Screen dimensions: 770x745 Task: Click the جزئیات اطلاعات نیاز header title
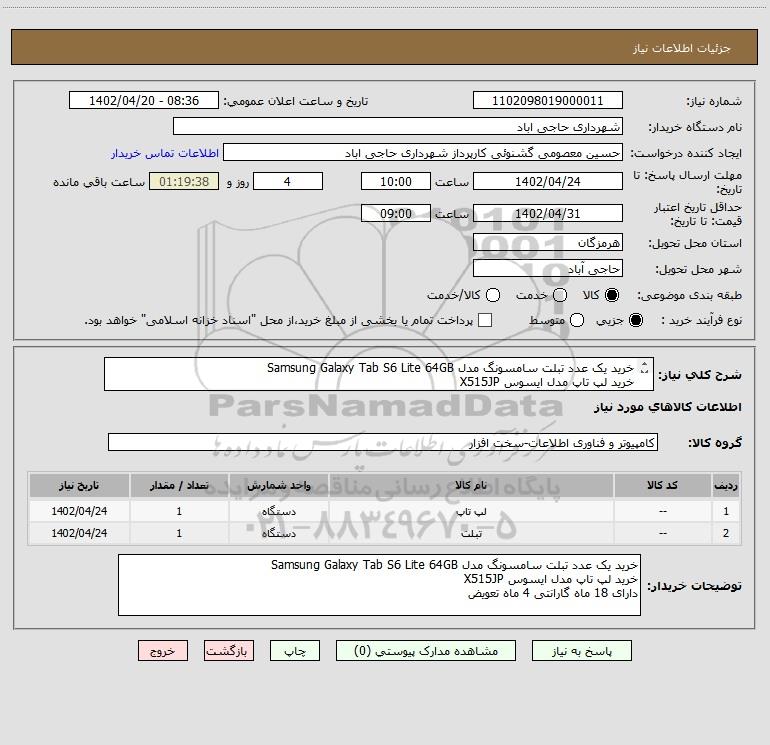(x=682, y=48)
